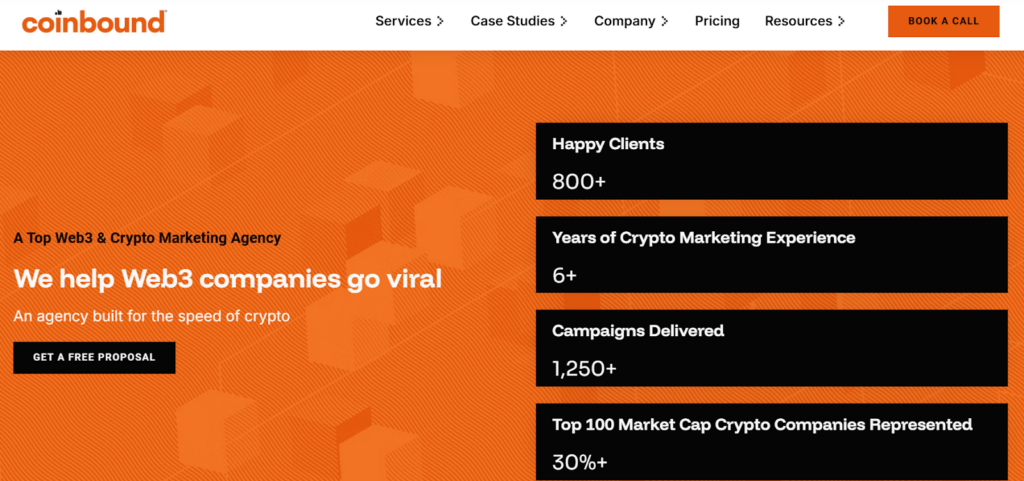The width and height of the screenshot is (1024, 481).
Task: Expand the chevron next to Services
Action: [x=441, y=21]
